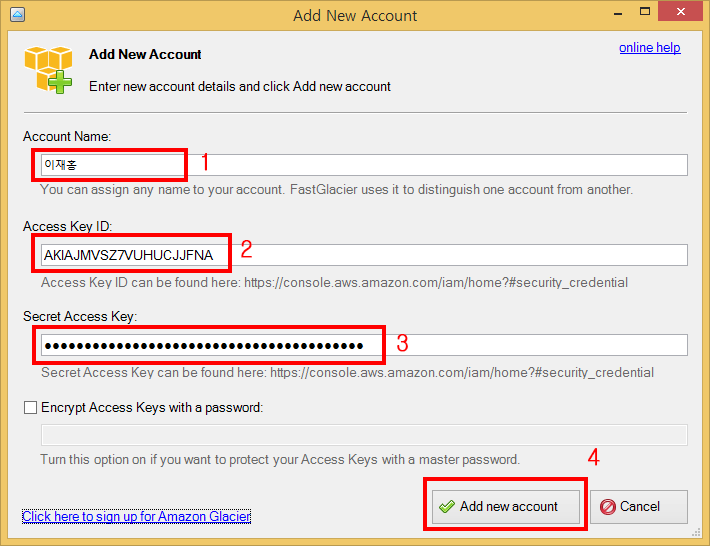Click the 'Encrypt Access Keys with a password' label
The image size is (710, 546).
(x=151, y=408)
